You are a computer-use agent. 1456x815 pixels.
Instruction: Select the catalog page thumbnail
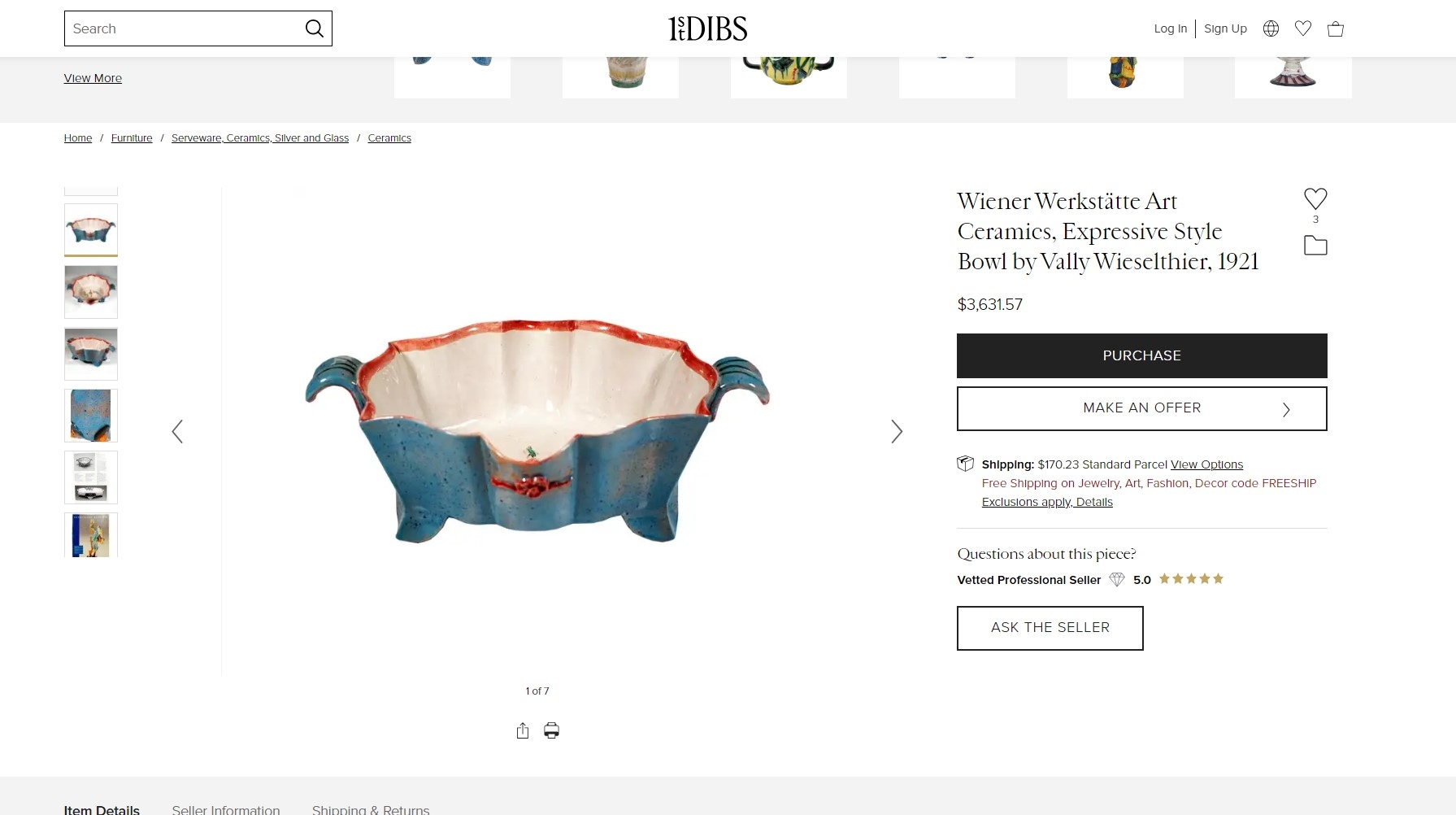[x=91, y=477]
